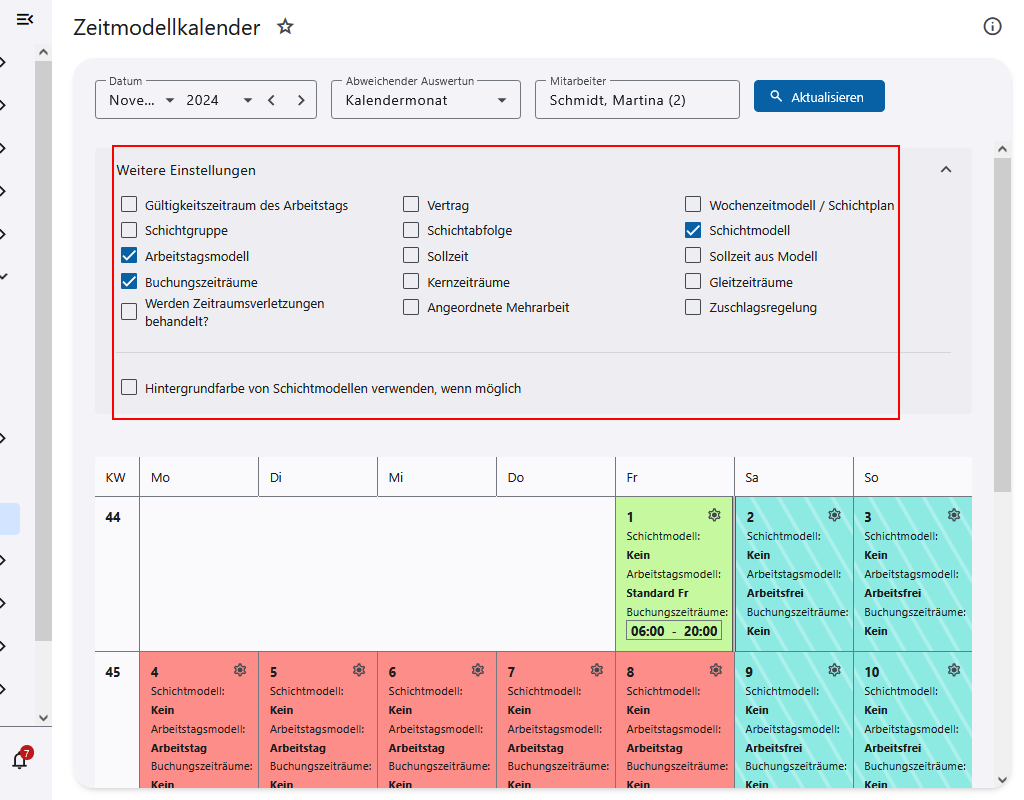
Task: Click the notification bell icon
Action: pos(20,760)
